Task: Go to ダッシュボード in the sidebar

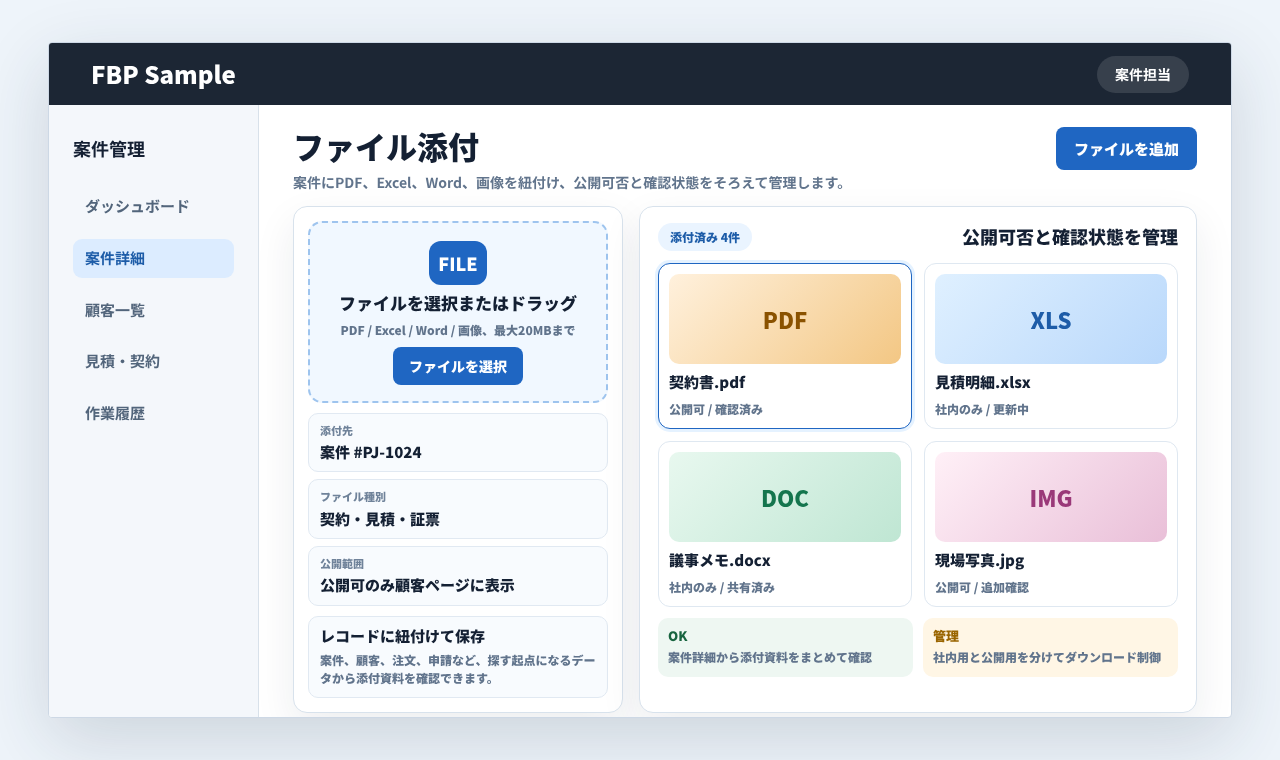Action: [x=153, y=206]
